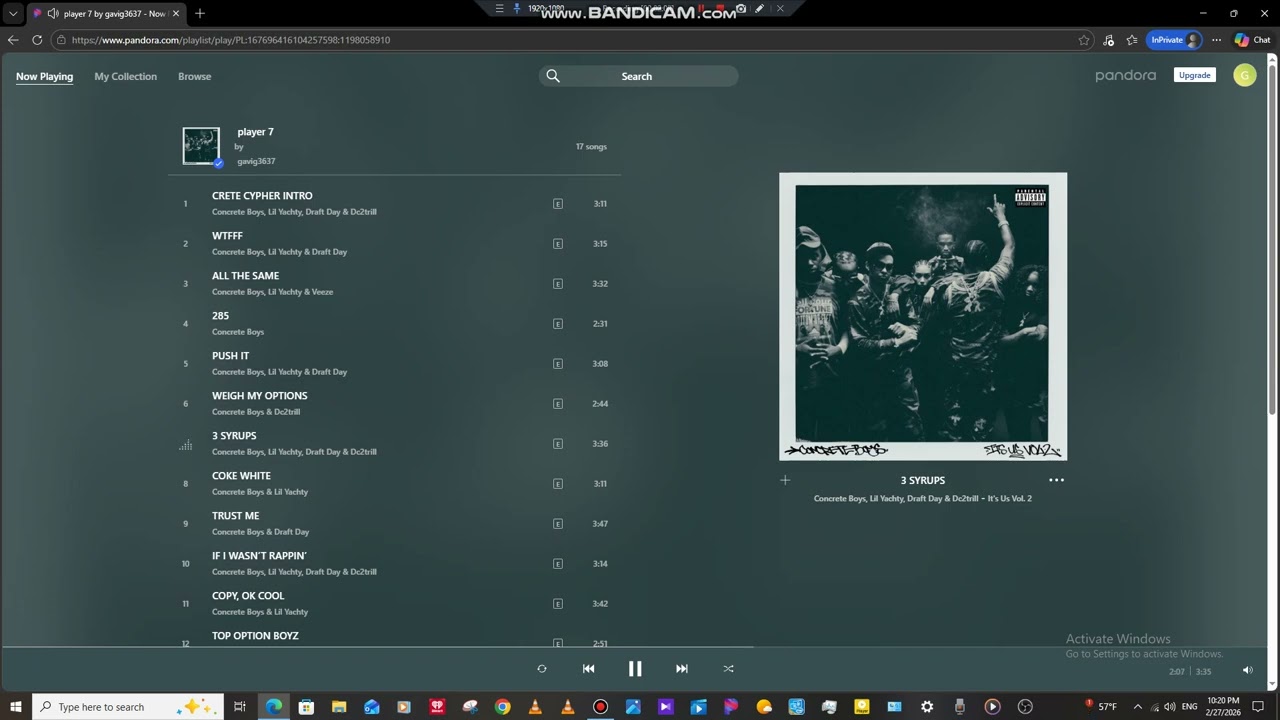Play the track CRETE CYPHER INTRO
This screenshot has width=1280, height=720.
pos(262,196)
